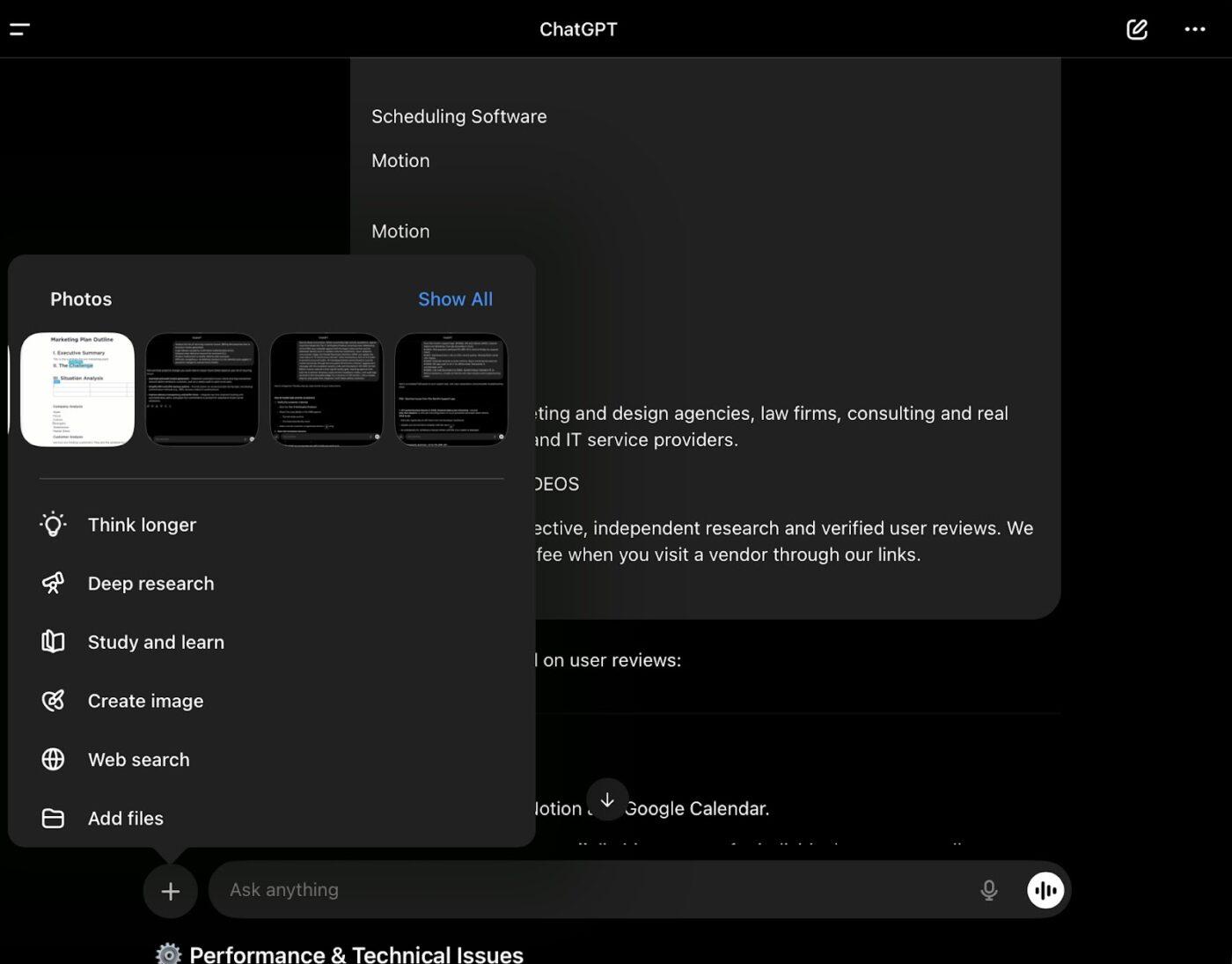Choose Create image from the menu
The width and height of the screenshot is (1232, 964).
[145, 701]
